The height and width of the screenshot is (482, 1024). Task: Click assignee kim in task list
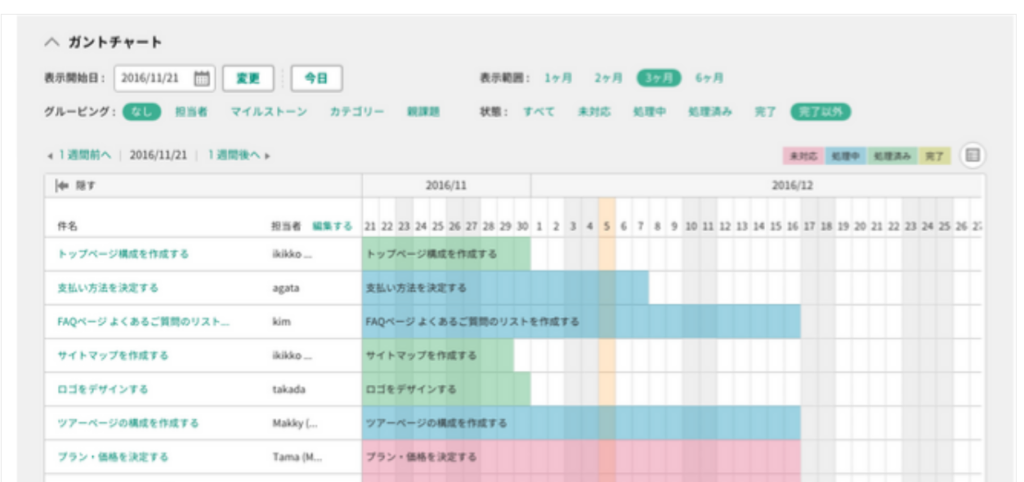click(x=281, y=322)
